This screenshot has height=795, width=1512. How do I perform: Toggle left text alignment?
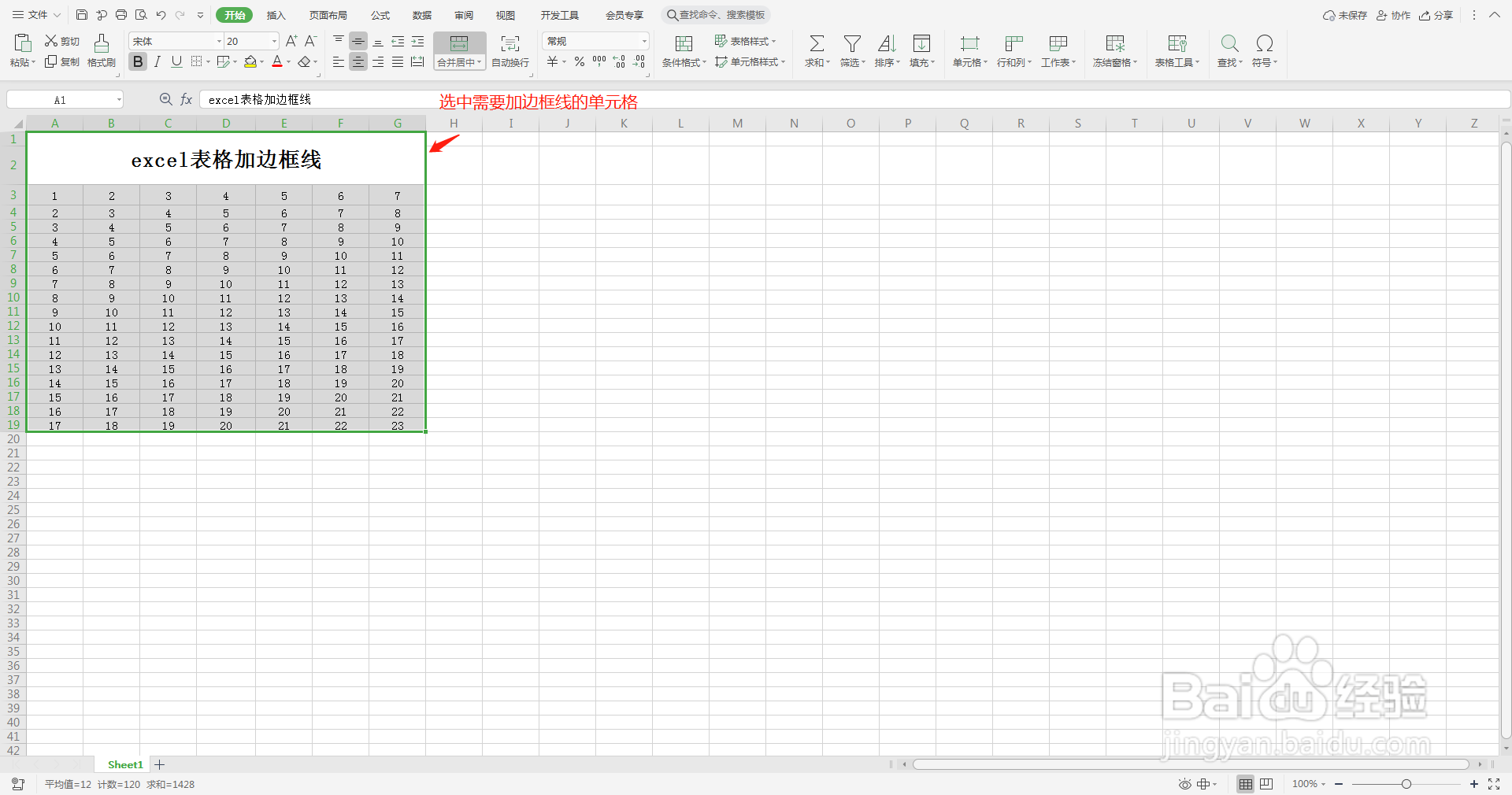pos(339,61)
